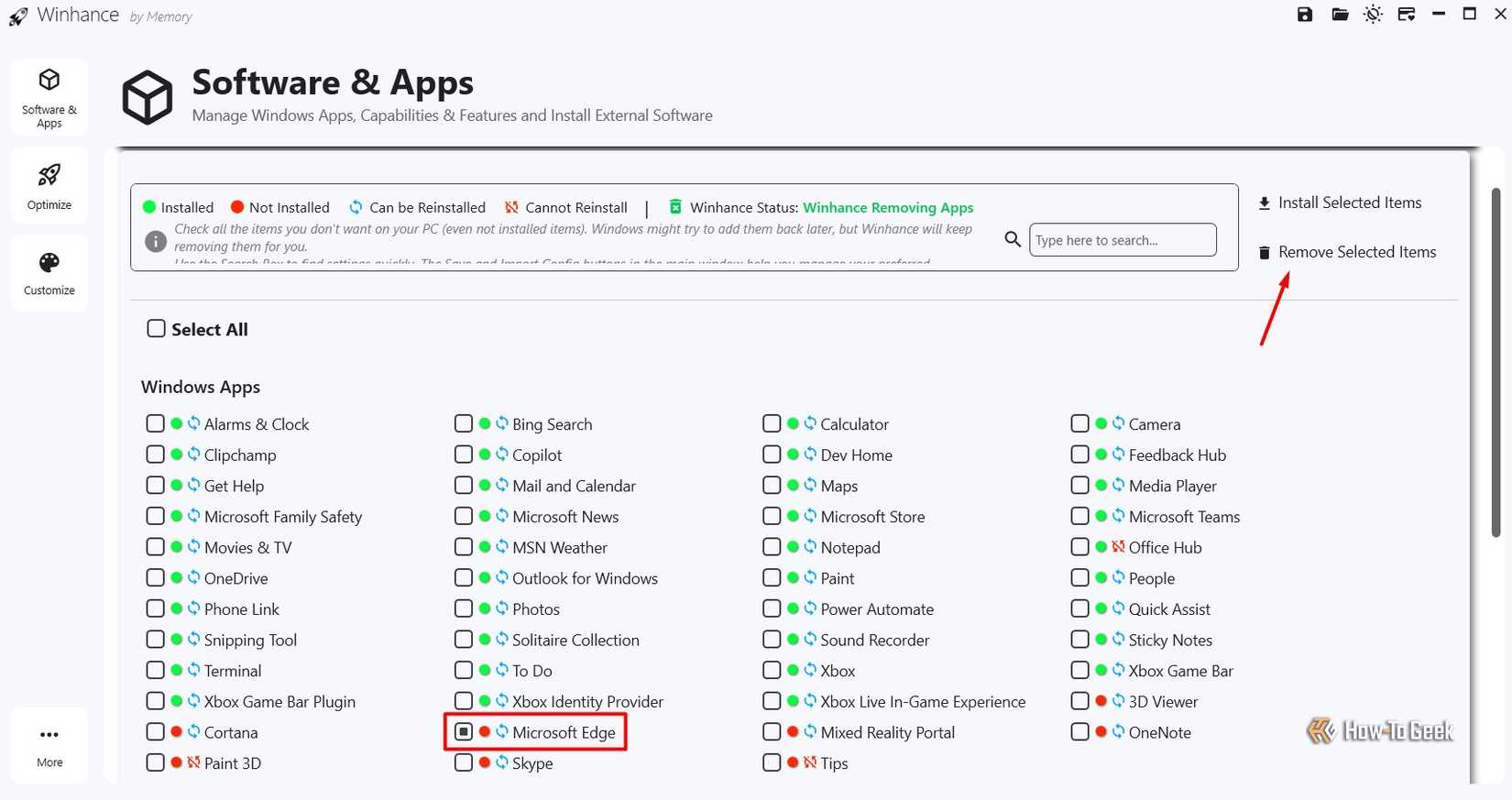Click the Bing Search label
1512x800 pixels.
[553, 424]
